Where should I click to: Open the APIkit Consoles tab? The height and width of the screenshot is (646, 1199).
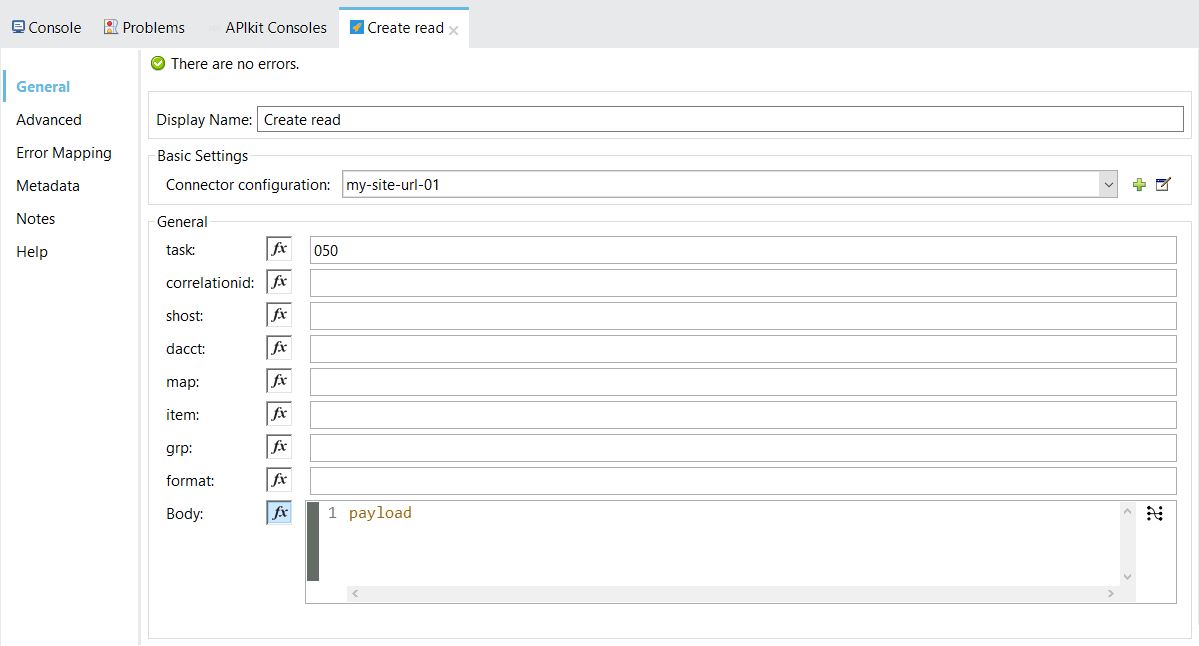266,28
